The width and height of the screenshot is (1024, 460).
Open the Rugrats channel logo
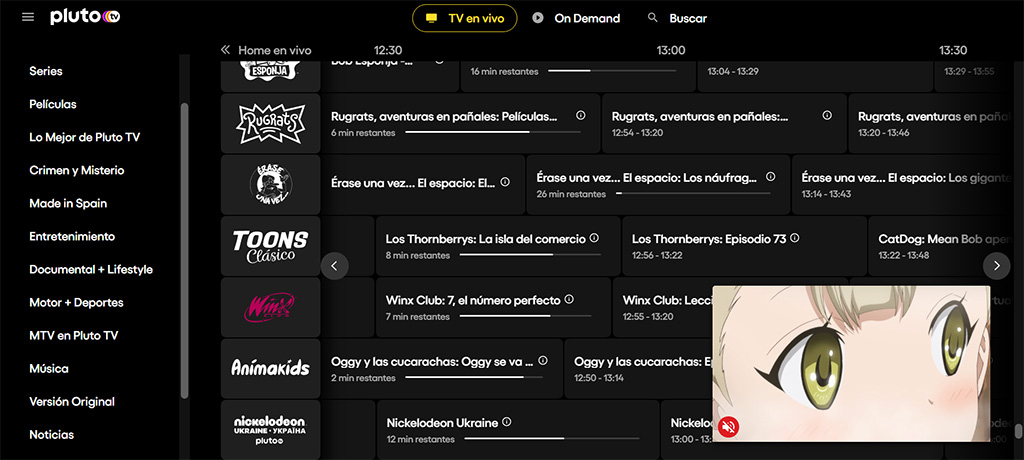pos(270,123)
